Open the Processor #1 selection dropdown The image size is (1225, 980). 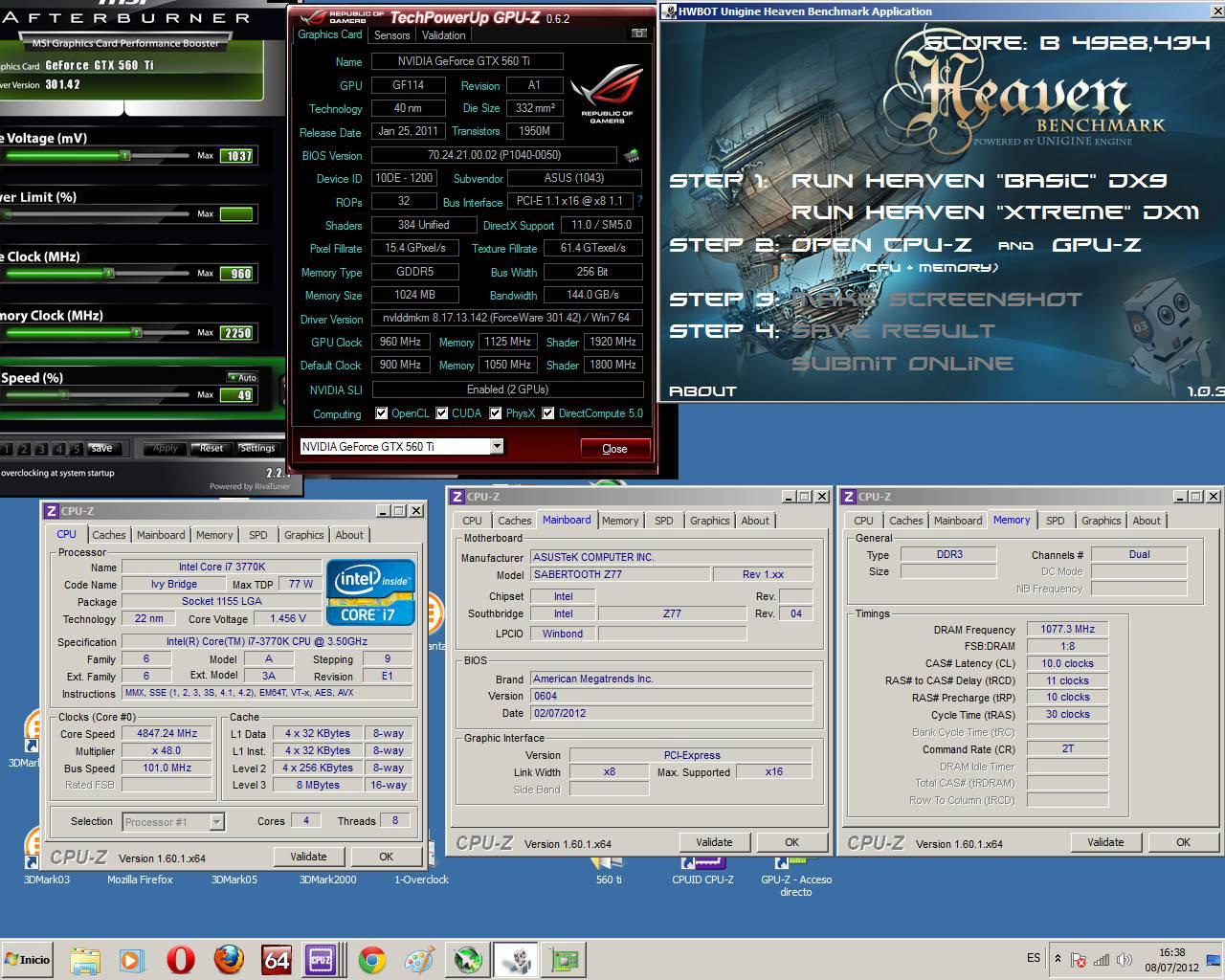click(217, 822)
